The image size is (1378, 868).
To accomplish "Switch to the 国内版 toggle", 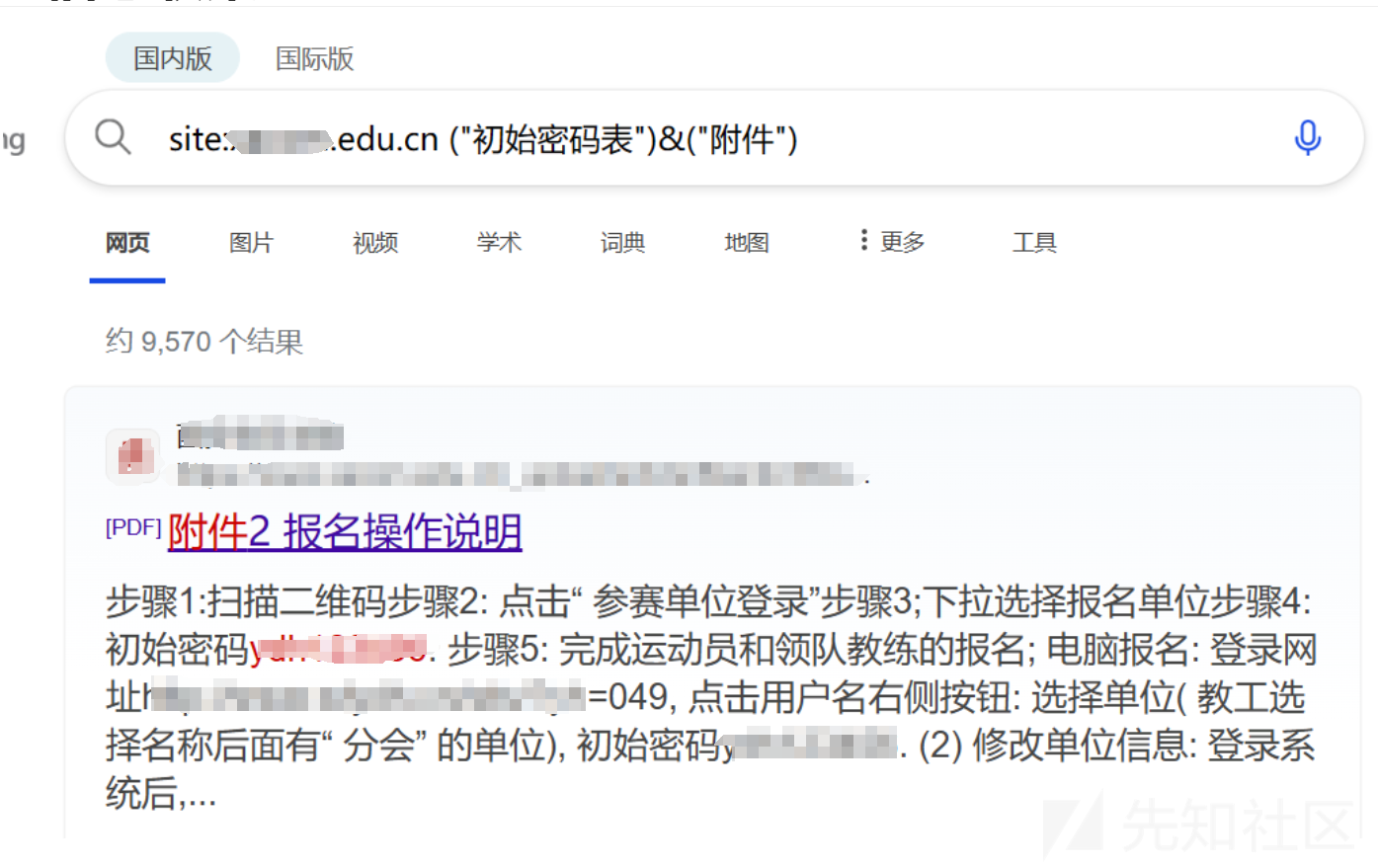I will tap(173, 58).
